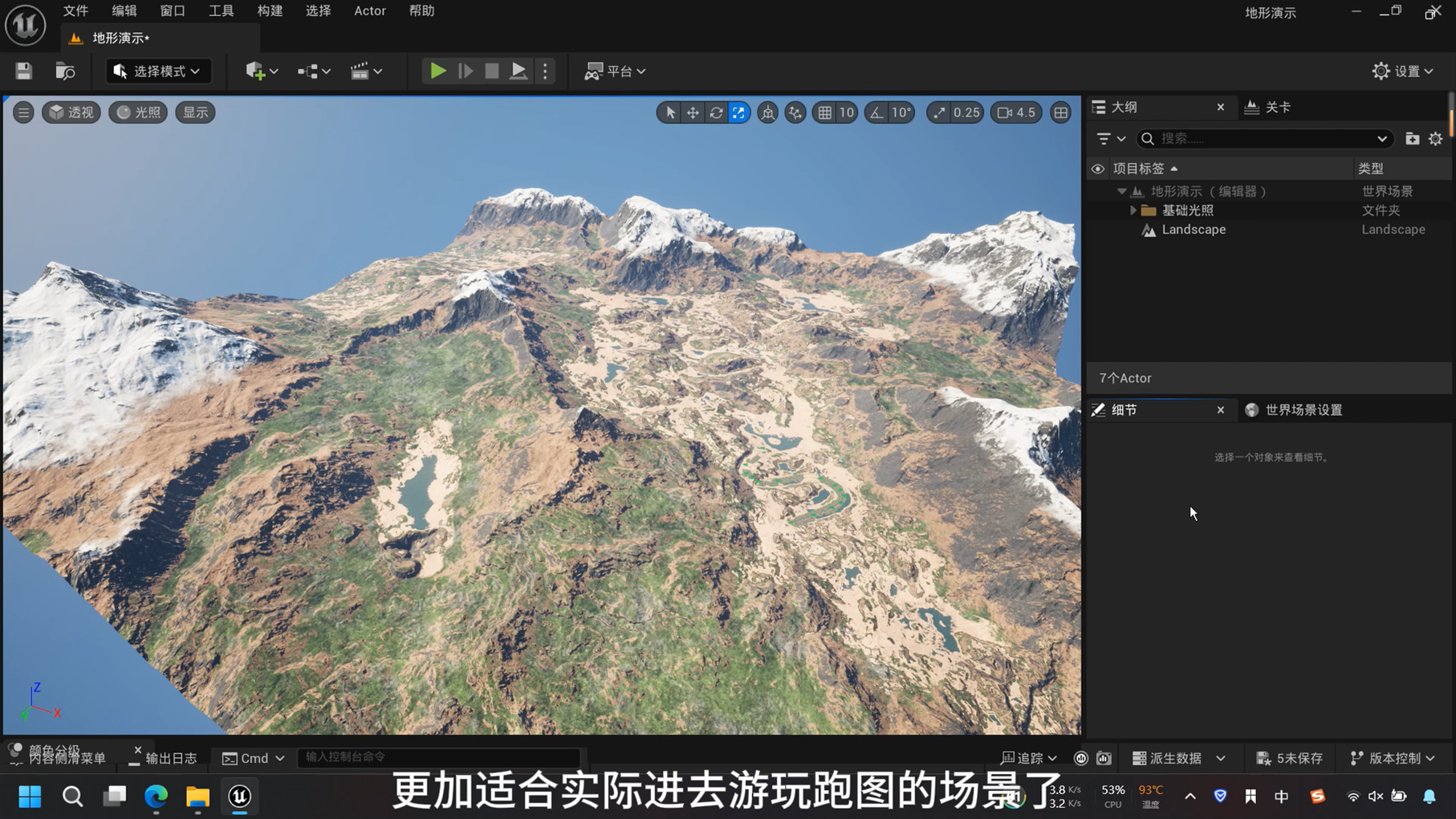1456x819 pixels.
Task: Open outliner filter dropdown
Action: 1111,139
